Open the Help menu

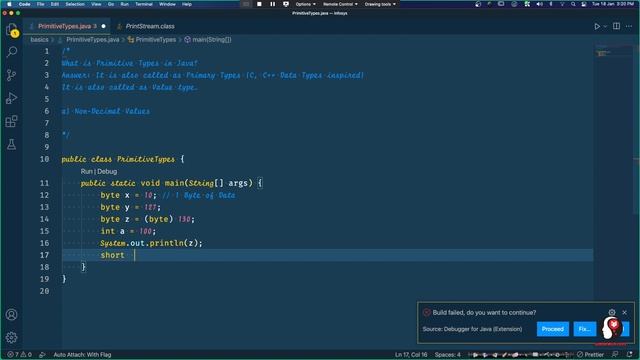187,4
